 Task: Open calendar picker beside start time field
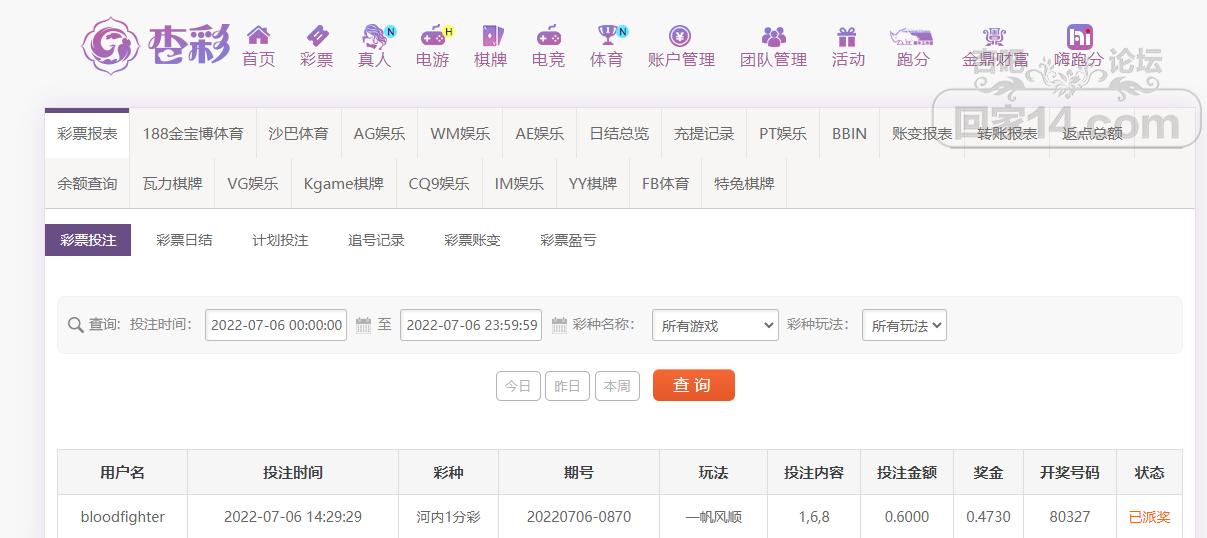[x=363, y=325]
